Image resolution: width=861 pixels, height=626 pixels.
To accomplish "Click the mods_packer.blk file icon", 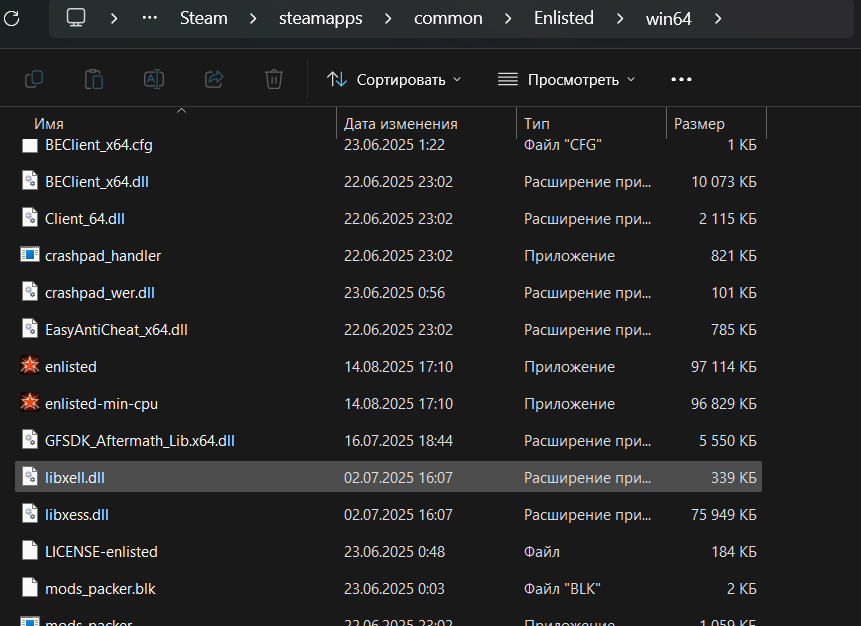I will 30,588.
